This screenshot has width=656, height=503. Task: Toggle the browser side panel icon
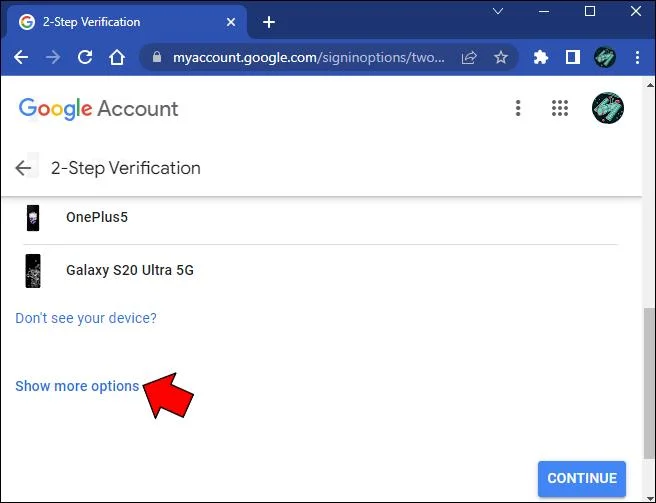[x=573, y=57]
